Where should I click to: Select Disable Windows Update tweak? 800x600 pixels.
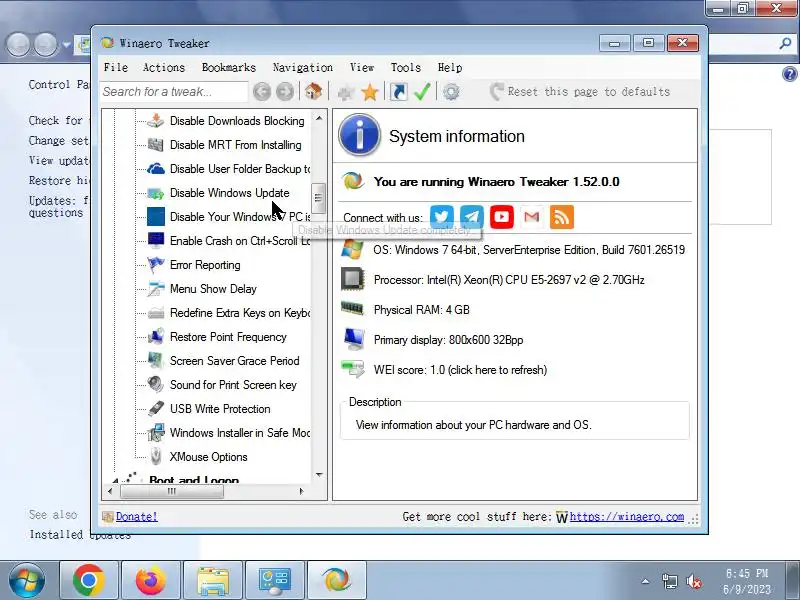(x=230, y=193)
